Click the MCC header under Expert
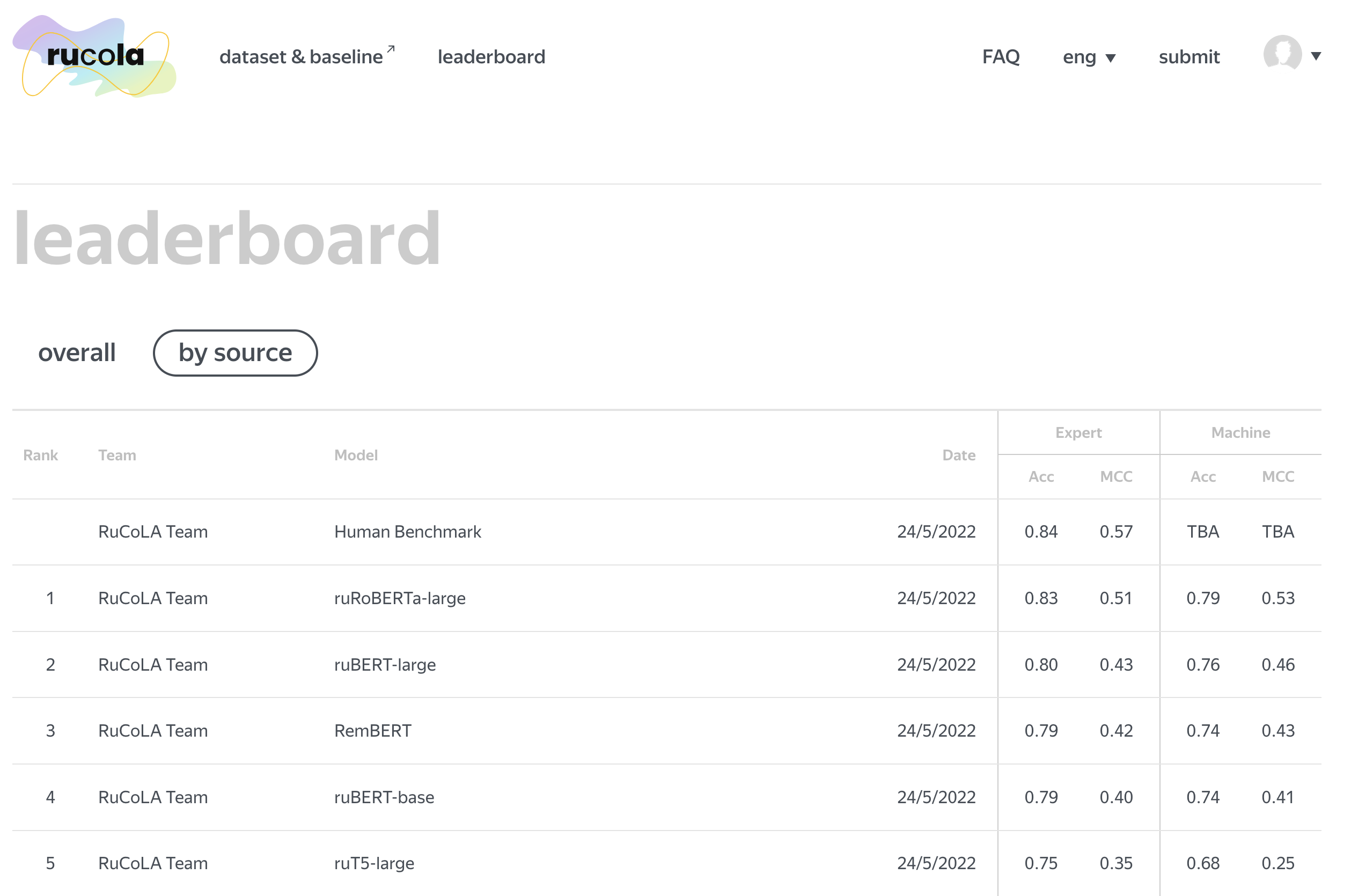The height and width of the screenshot is (896, 1351). pos(1116,476)
